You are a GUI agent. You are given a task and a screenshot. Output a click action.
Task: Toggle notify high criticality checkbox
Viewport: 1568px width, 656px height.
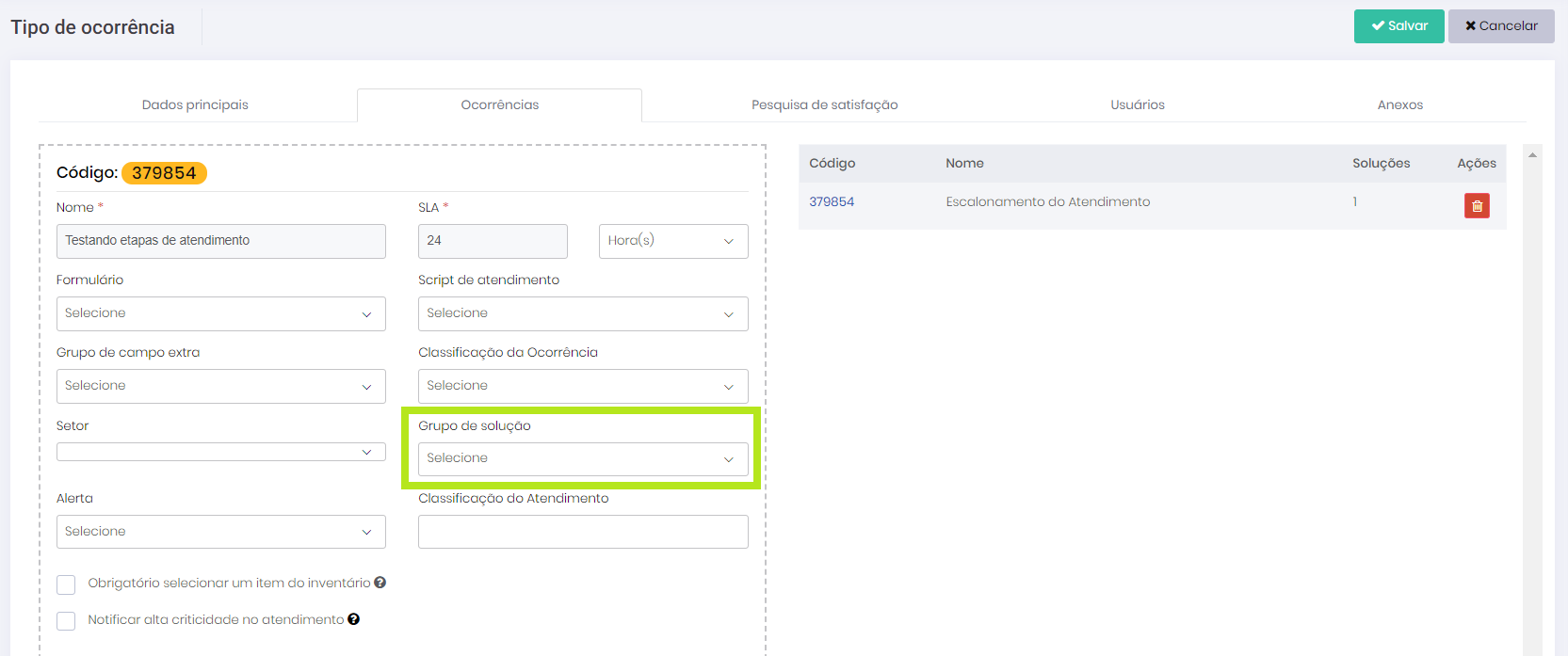(66, 621)
